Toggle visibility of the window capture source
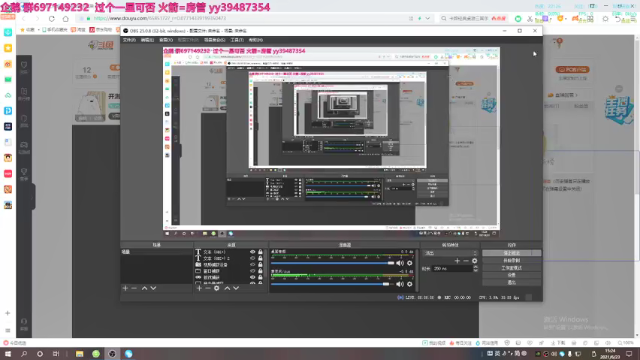 253,271
